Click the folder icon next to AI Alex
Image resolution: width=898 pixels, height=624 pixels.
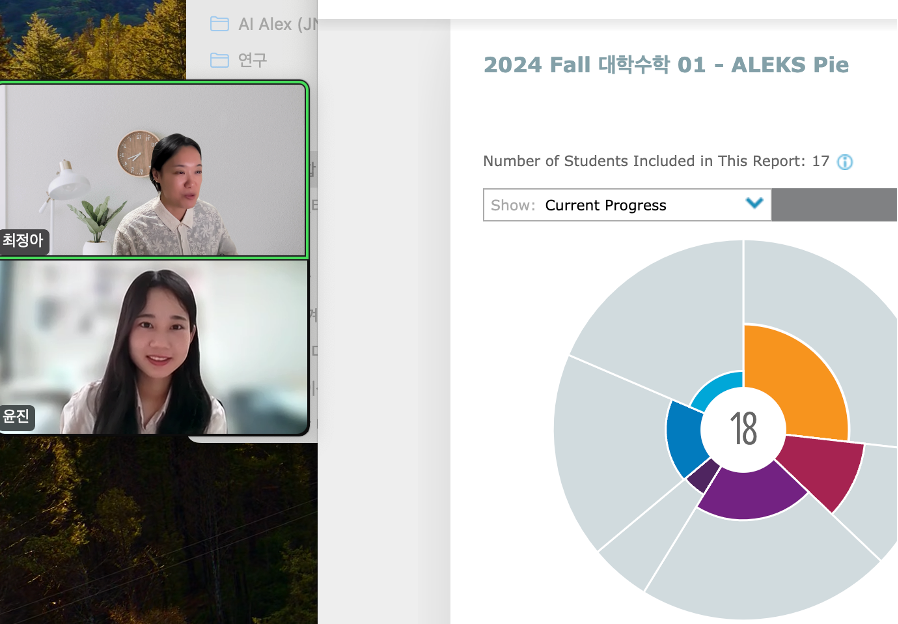[x=219, y=24]
